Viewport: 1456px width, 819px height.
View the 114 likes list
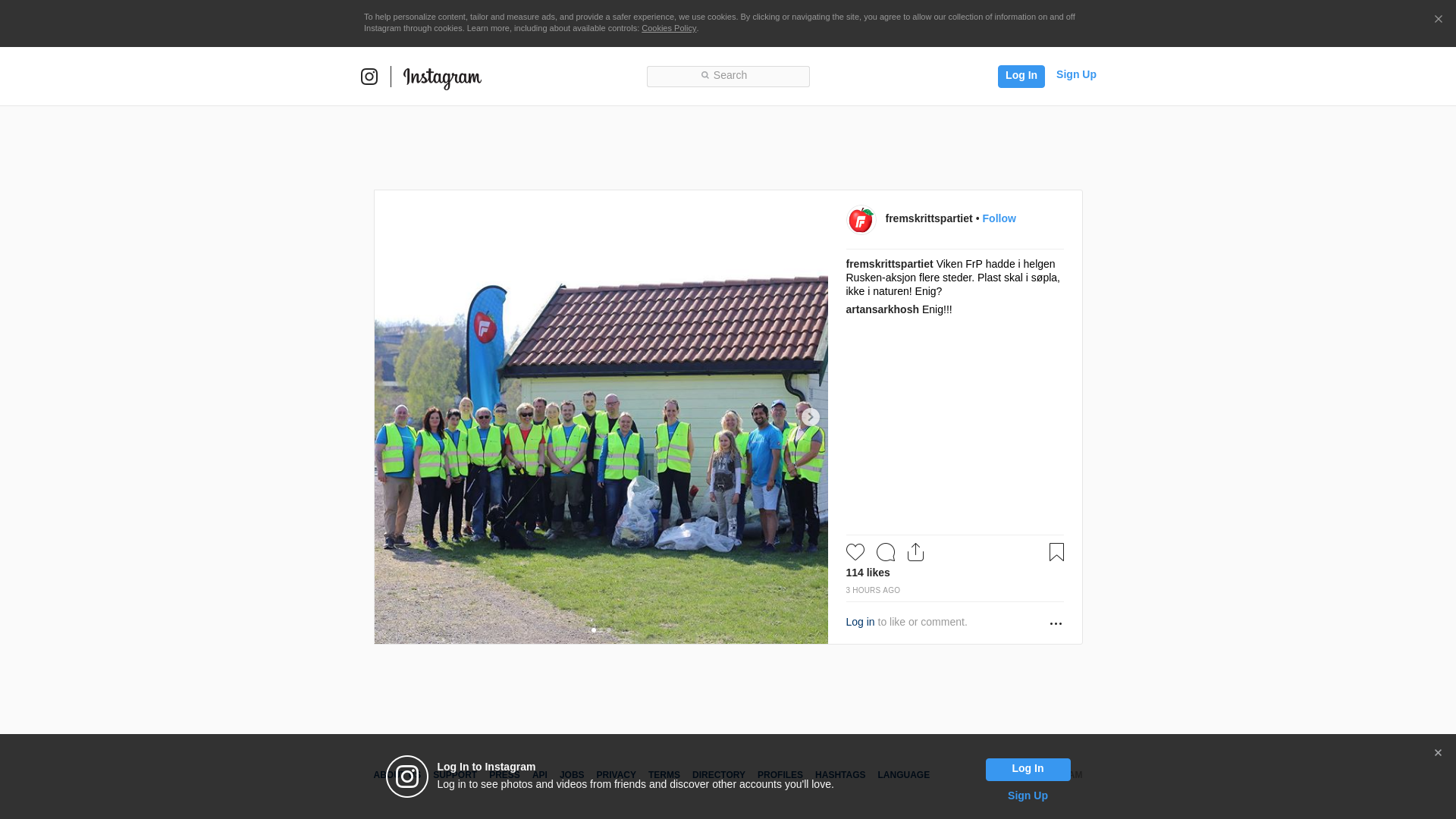868,573
